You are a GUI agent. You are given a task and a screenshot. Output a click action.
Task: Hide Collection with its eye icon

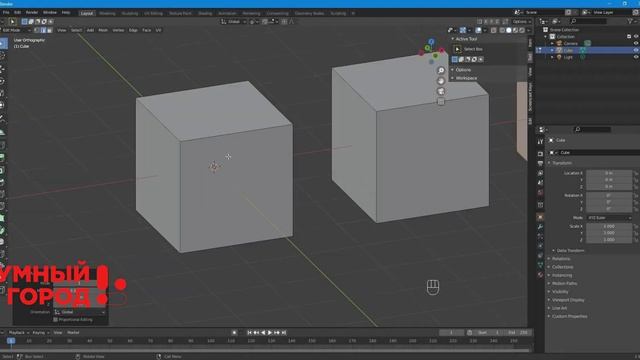(636, 36)
